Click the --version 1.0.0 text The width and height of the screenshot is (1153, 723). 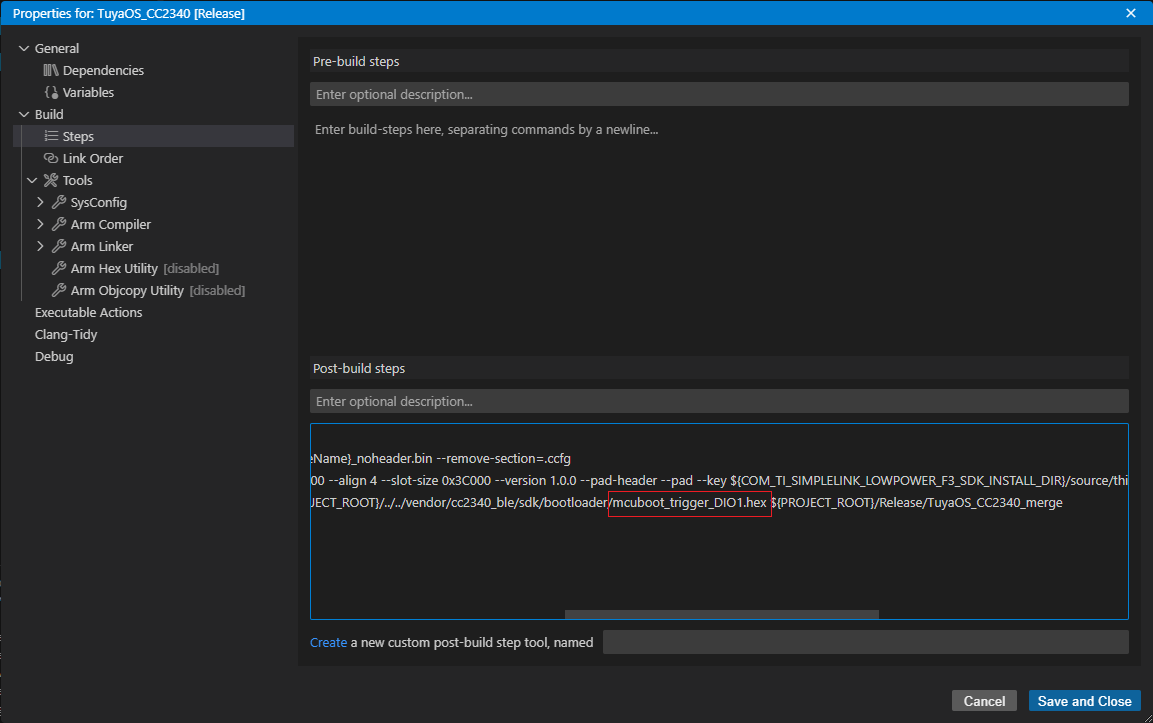536,481
